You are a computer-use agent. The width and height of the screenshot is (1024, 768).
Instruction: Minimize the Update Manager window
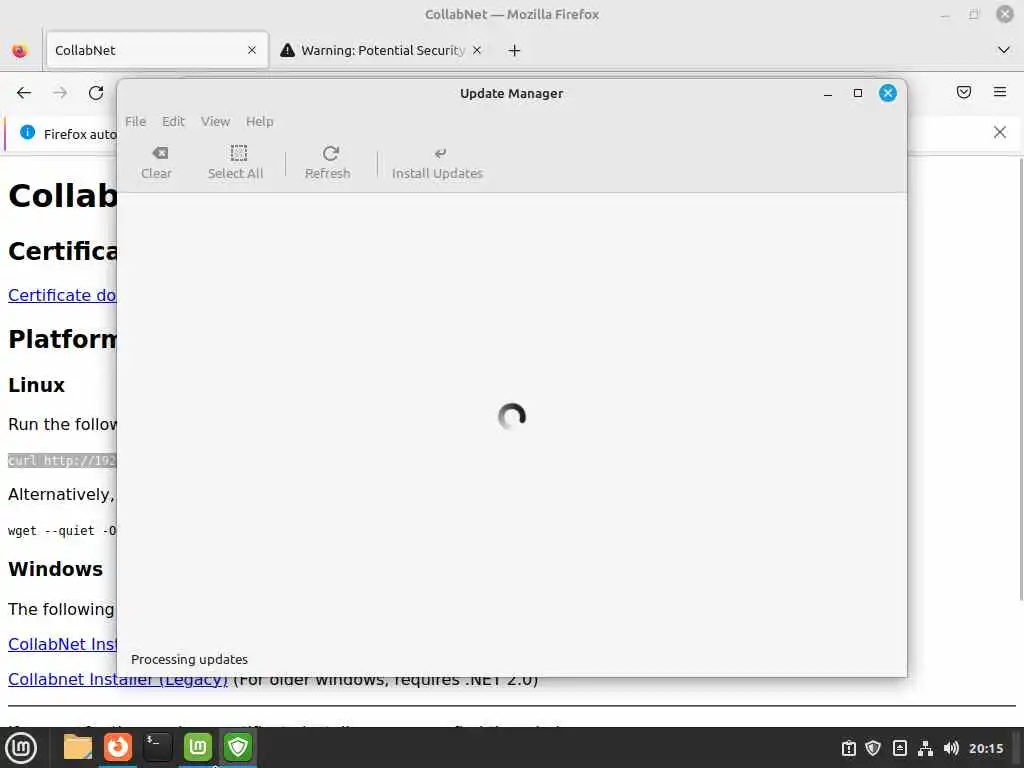(828, 93)
